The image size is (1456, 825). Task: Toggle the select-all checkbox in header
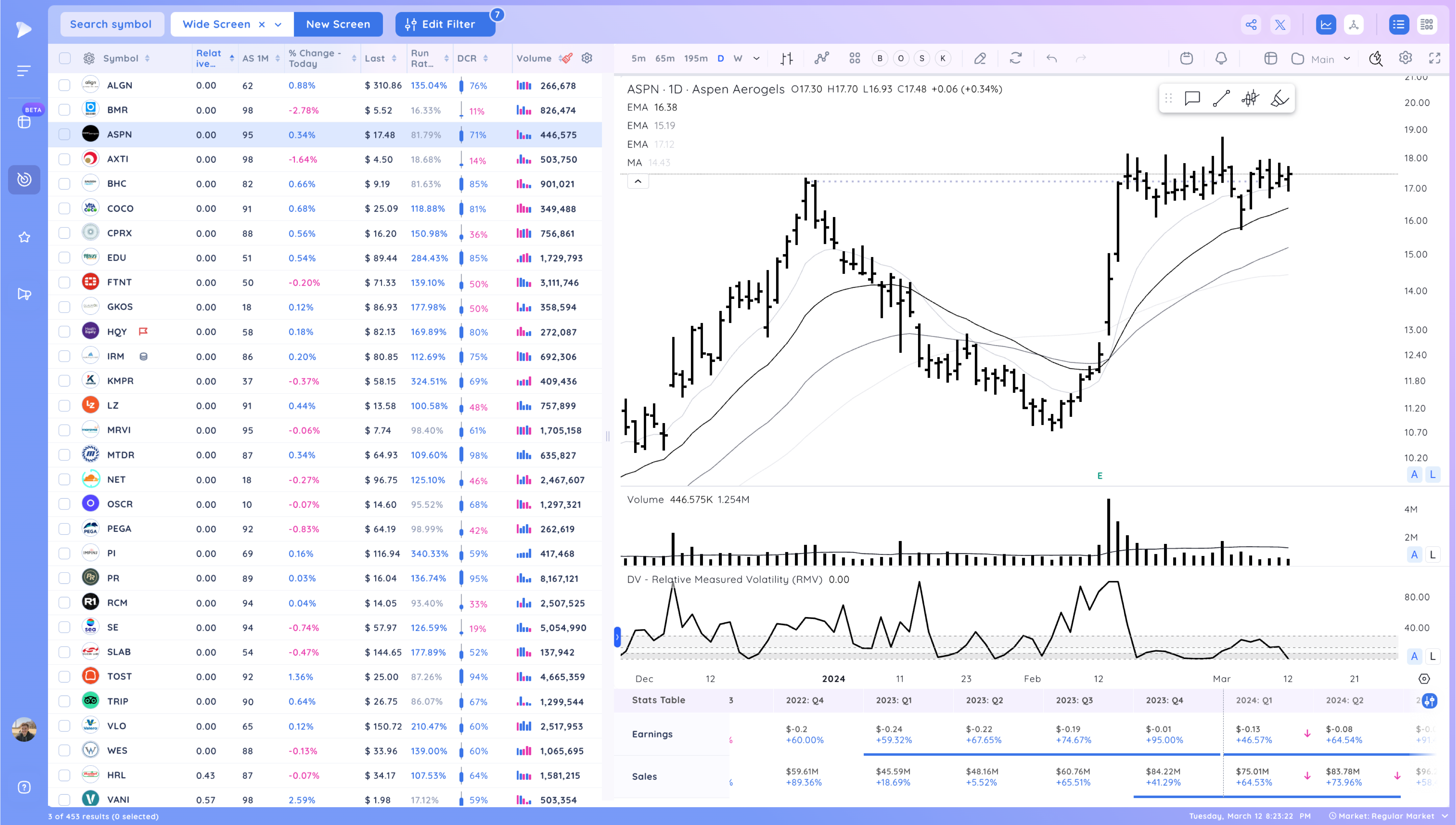click(x=64, y=58)
